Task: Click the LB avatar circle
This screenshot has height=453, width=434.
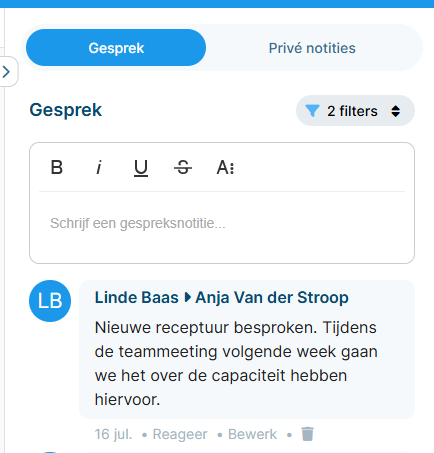Action: (x=50, y=301)
